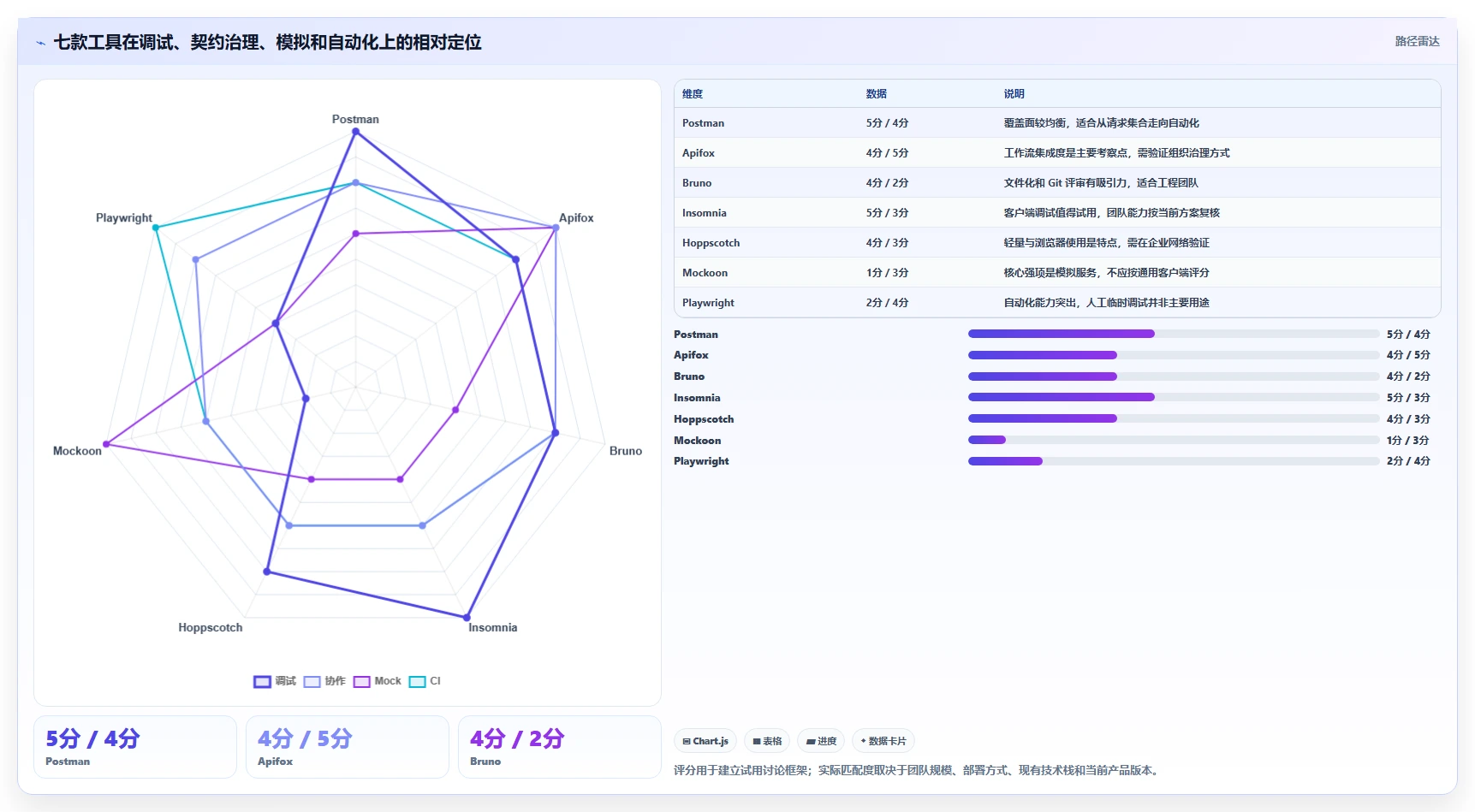Click the Mock data point at the Mockoon vertex
Viewport: 1475px width, 812px height.
pyautogui.click(x=106, y=444)
